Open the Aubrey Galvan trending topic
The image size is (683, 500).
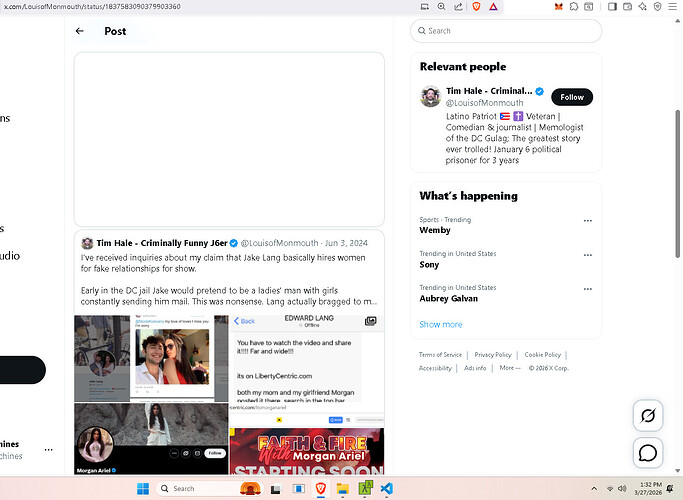(x=449, y=298)
